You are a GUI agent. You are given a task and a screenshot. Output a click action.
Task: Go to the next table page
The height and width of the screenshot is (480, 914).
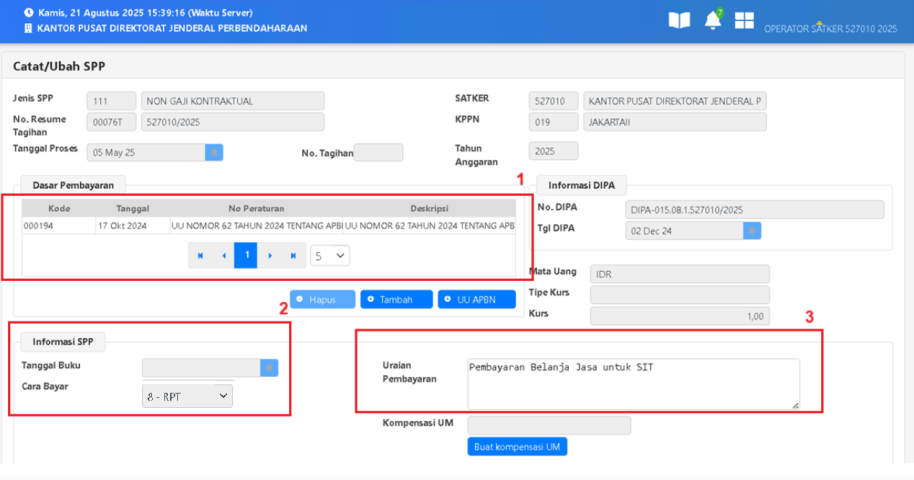[270, 256]
